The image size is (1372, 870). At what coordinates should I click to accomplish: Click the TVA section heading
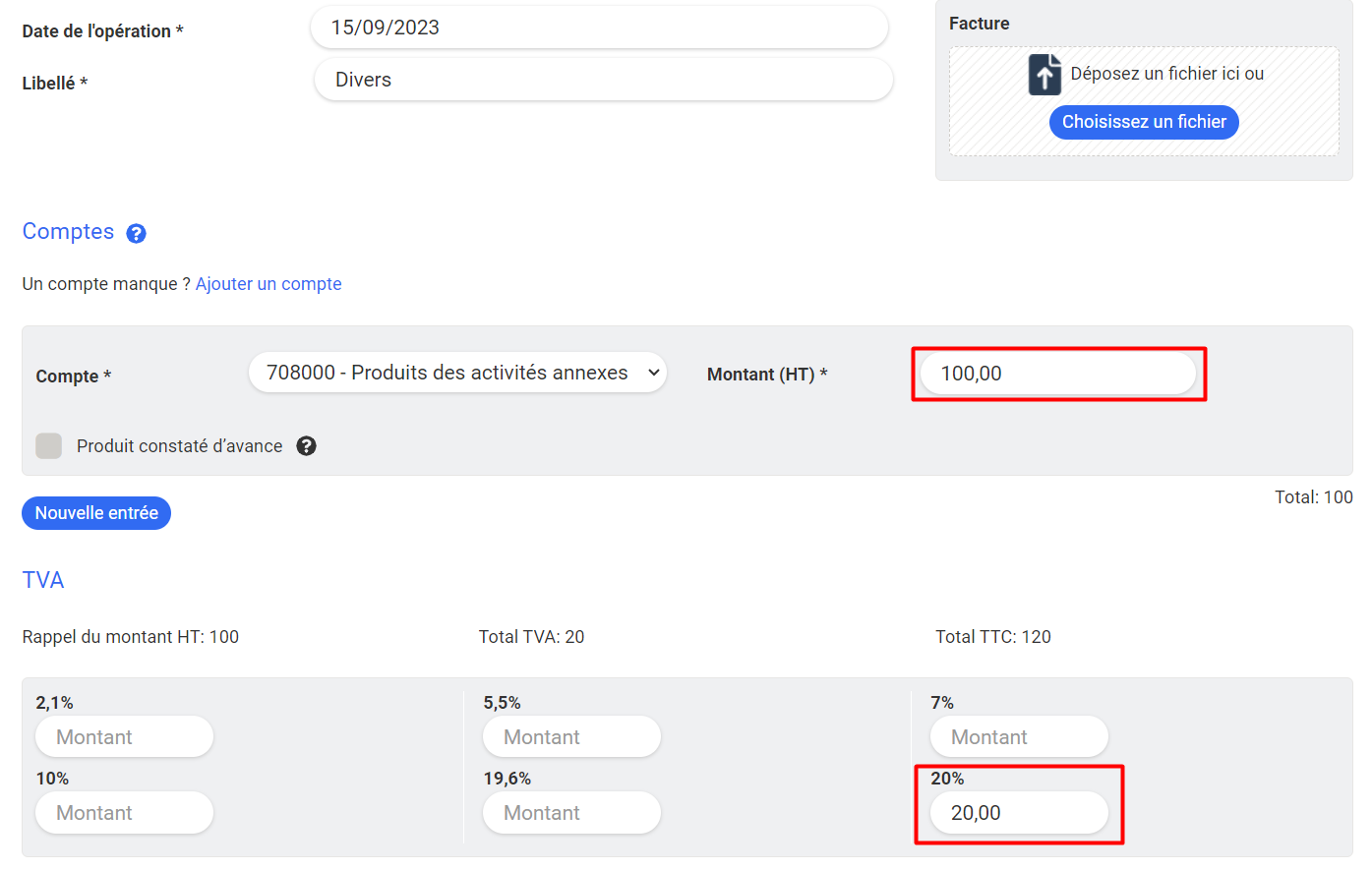pos(43,580)
